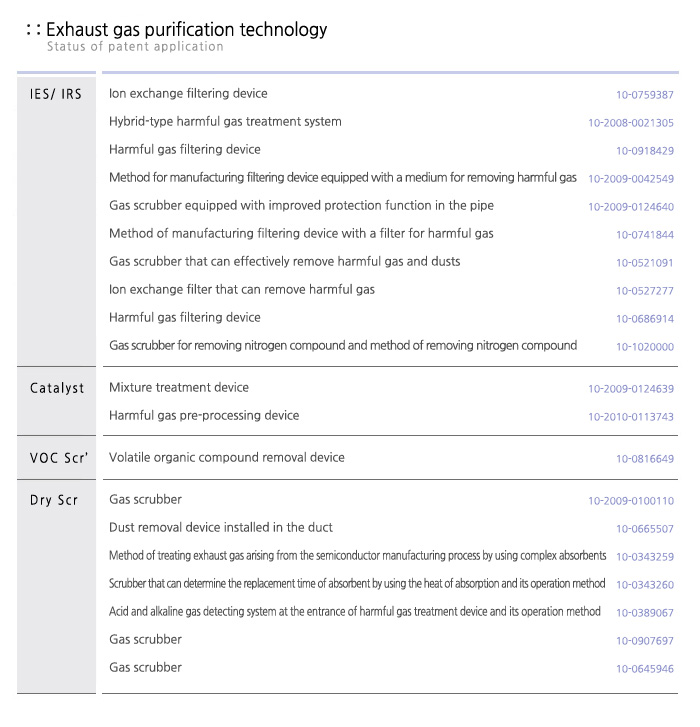Select the IES/ IRS category label
The height and width of the screenshot is (727, 700).
pos(56,95)
